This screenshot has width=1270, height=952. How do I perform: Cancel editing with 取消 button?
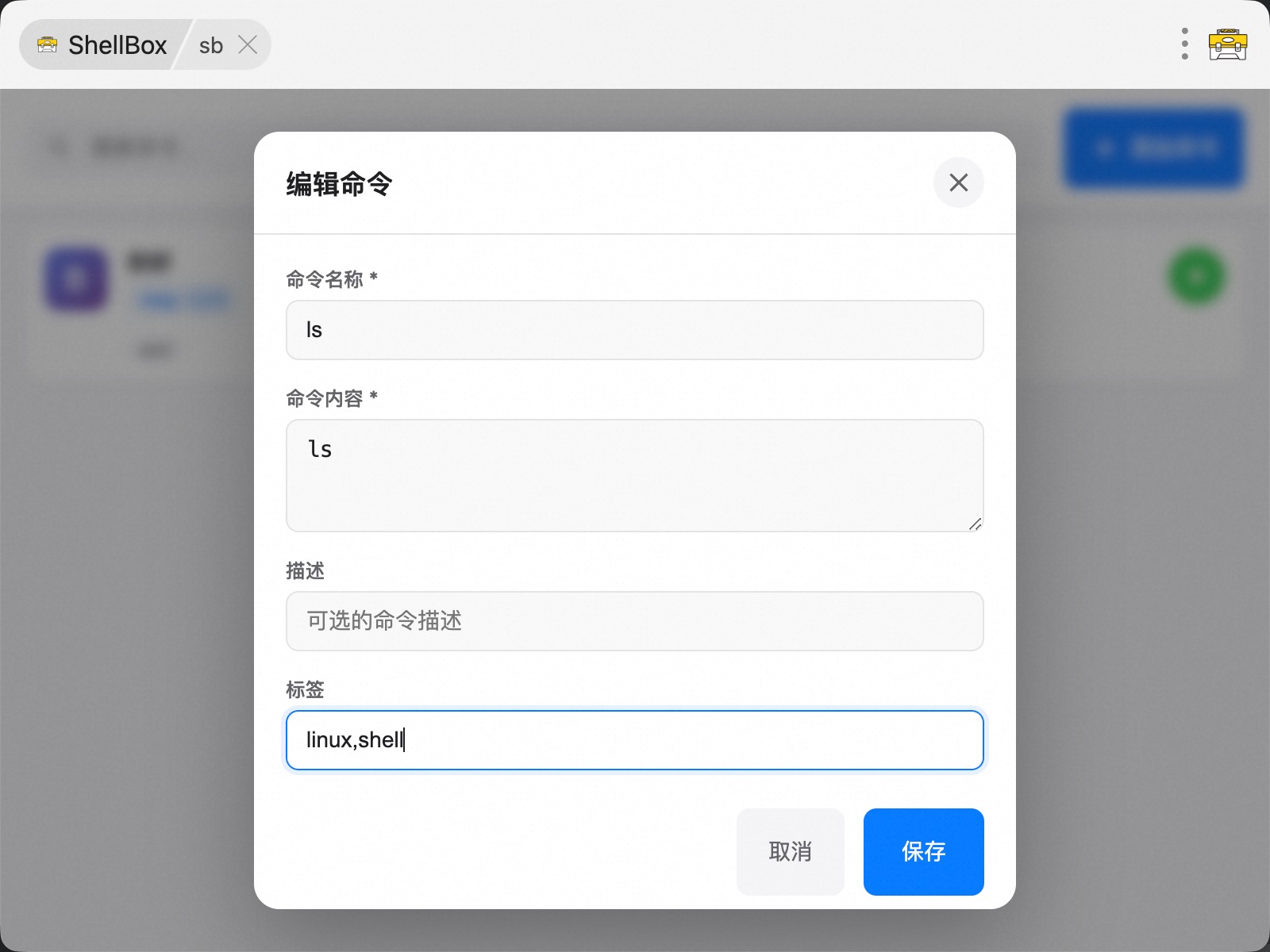(791, 852)
